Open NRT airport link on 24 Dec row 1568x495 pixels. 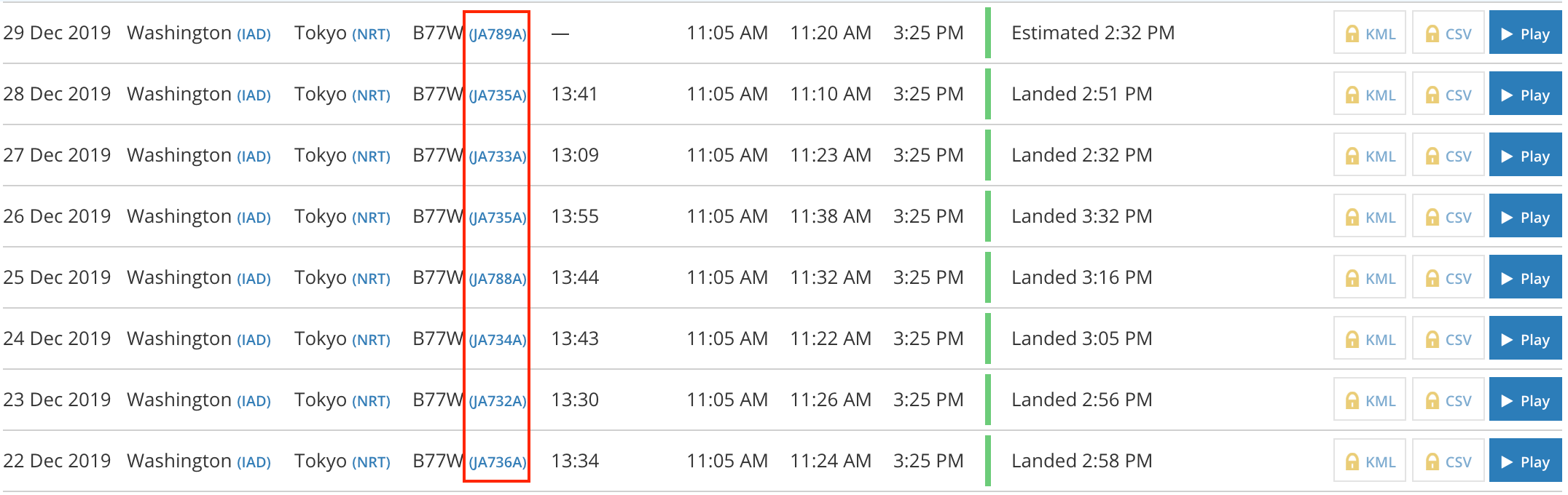[371, 340]
